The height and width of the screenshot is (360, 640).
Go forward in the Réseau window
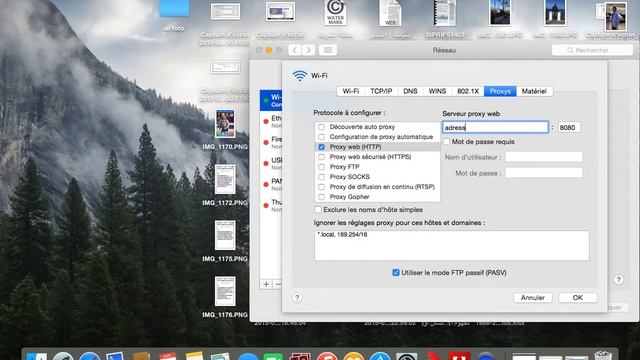click(309, 50)
